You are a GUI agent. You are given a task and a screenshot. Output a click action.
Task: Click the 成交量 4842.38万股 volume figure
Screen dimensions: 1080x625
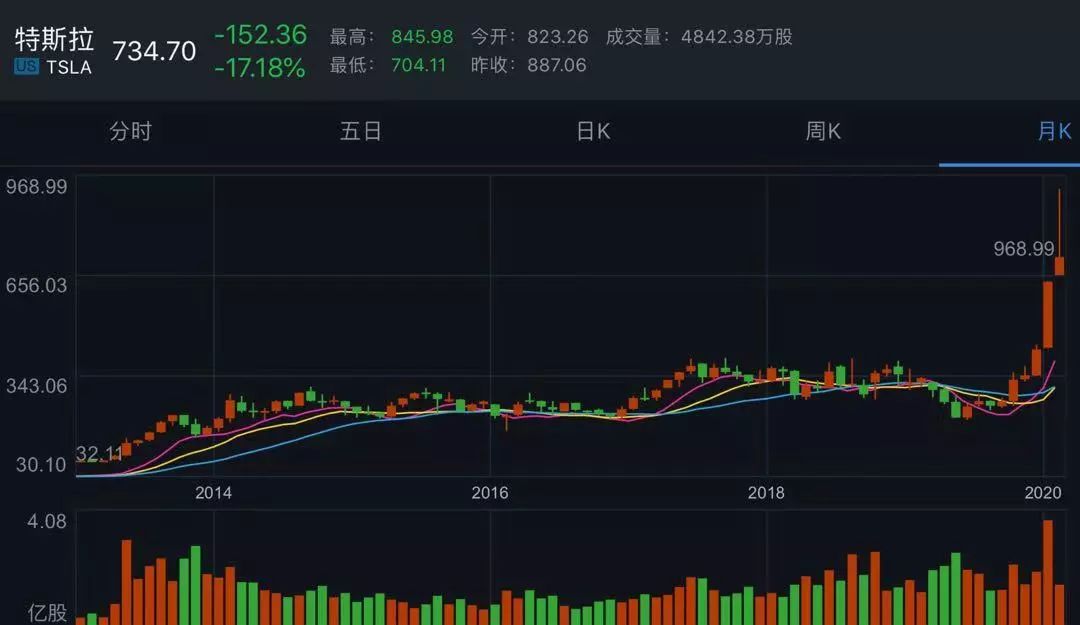(x=736, y=37)
